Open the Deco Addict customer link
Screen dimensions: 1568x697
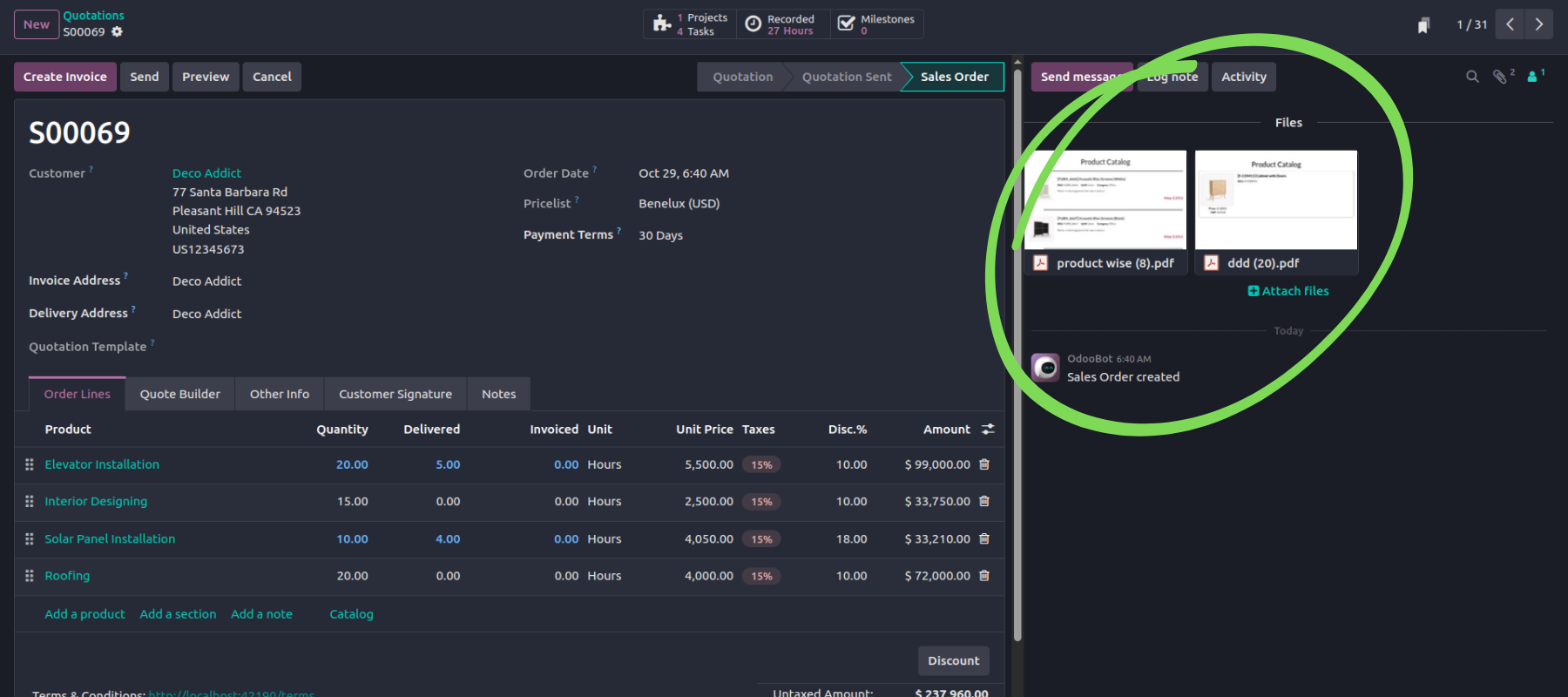(x=206, y=173)
